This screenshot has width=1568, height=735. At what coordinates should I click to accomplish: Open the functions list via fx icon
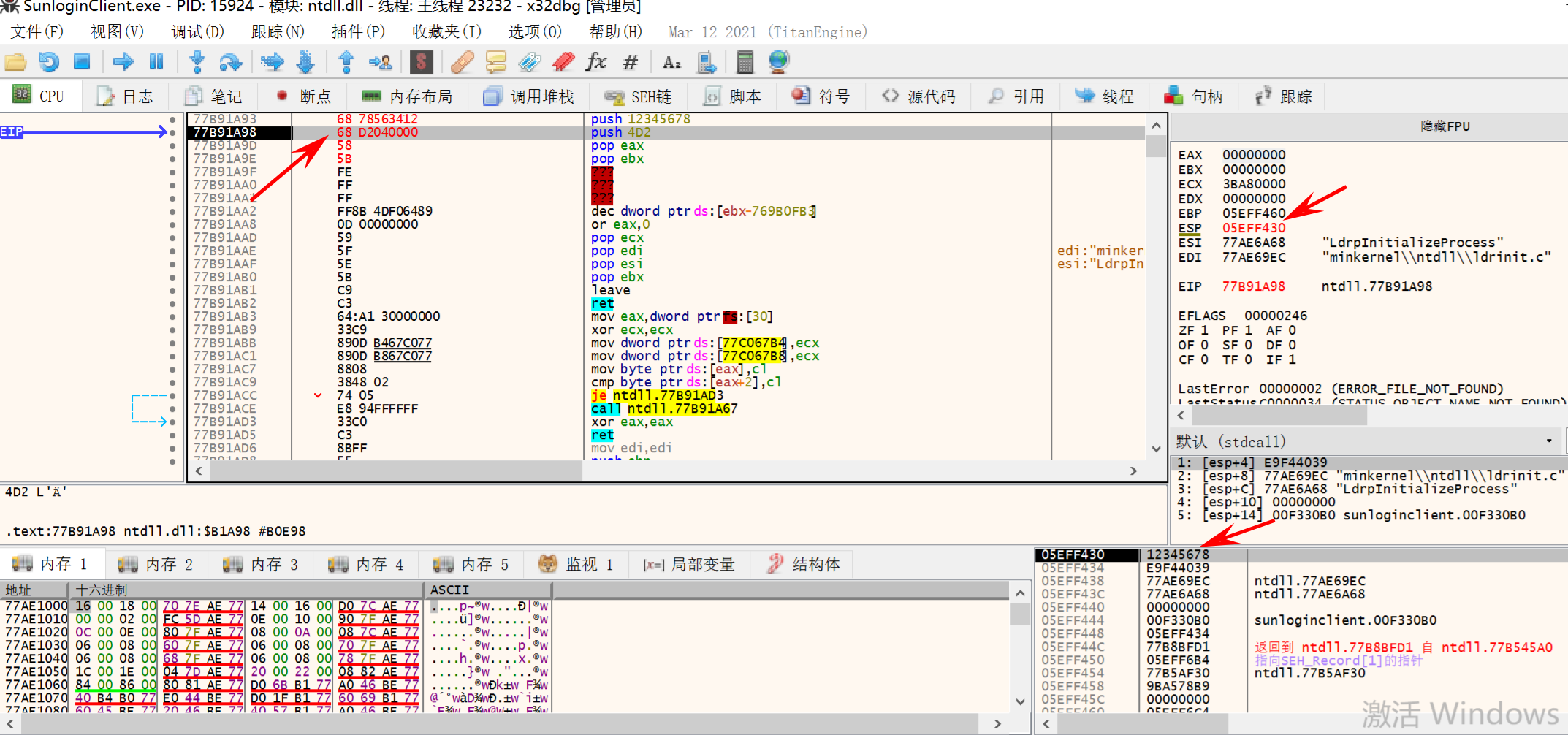pyautogui.click(x=597, y=63)
